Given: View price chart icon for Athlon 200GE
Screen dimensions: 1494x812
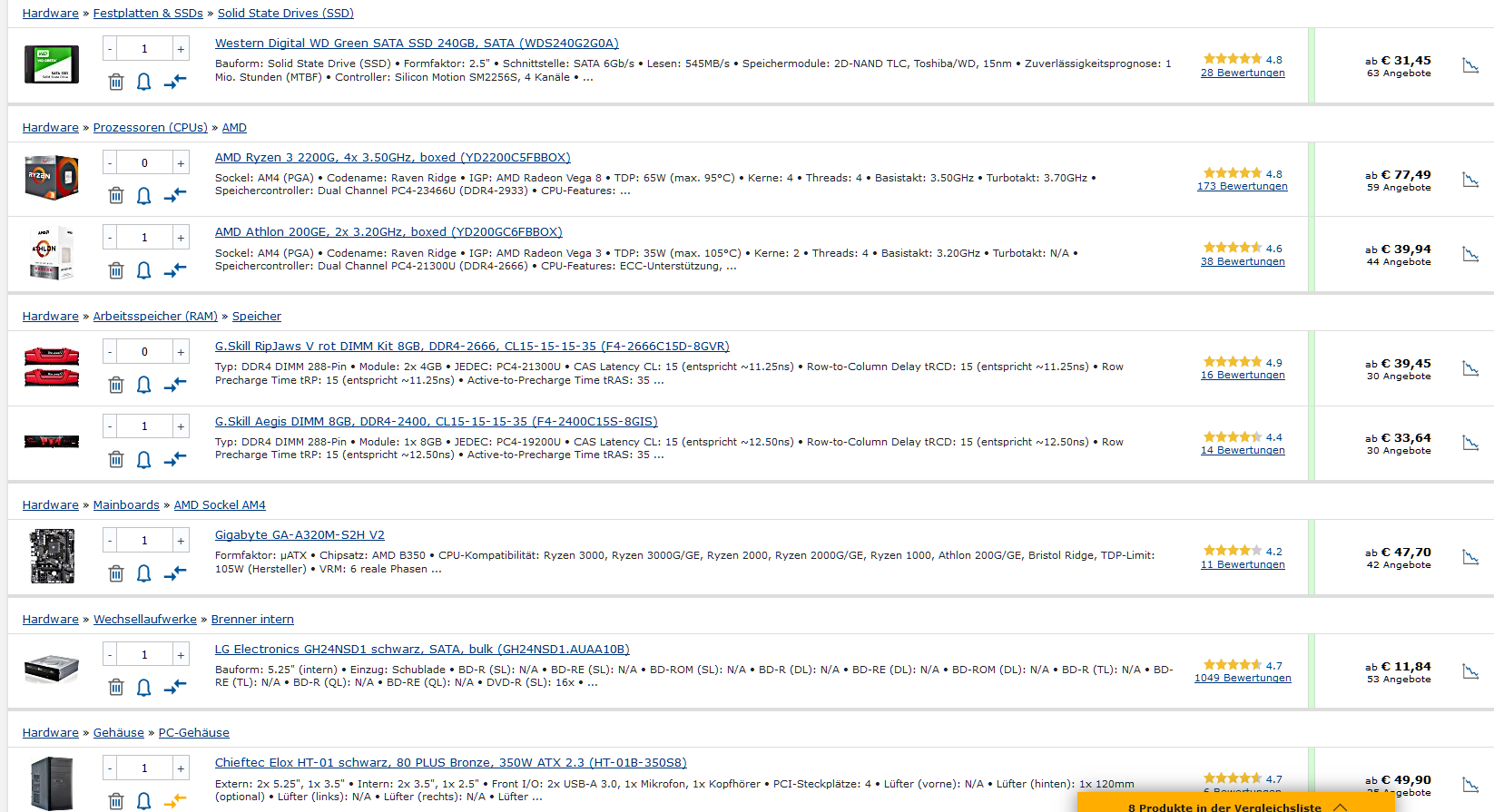Looking at the screenshot, I should [1470, 254].
